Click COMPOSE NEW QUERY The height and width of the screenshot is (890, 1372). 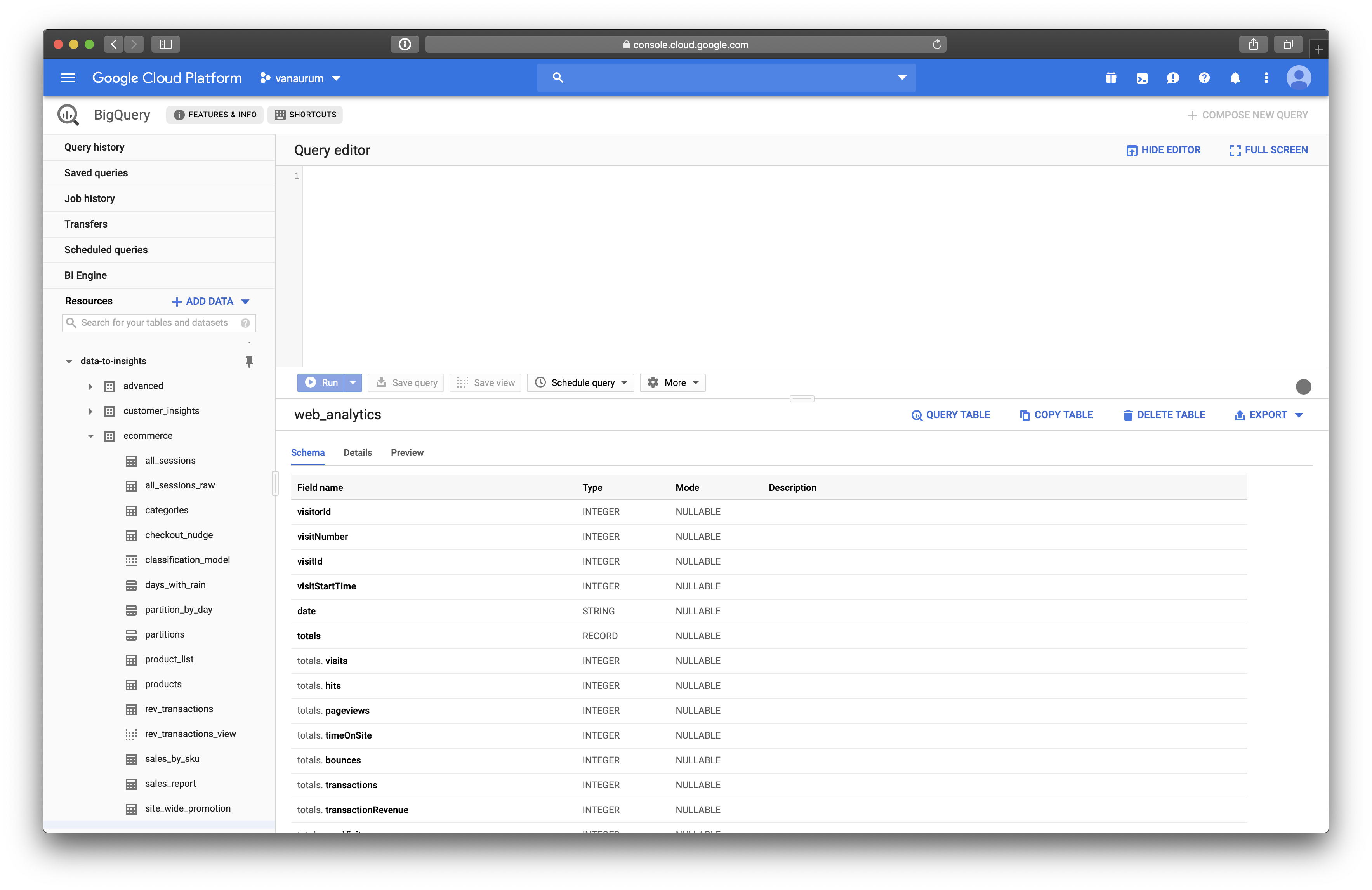(1247, 115)
